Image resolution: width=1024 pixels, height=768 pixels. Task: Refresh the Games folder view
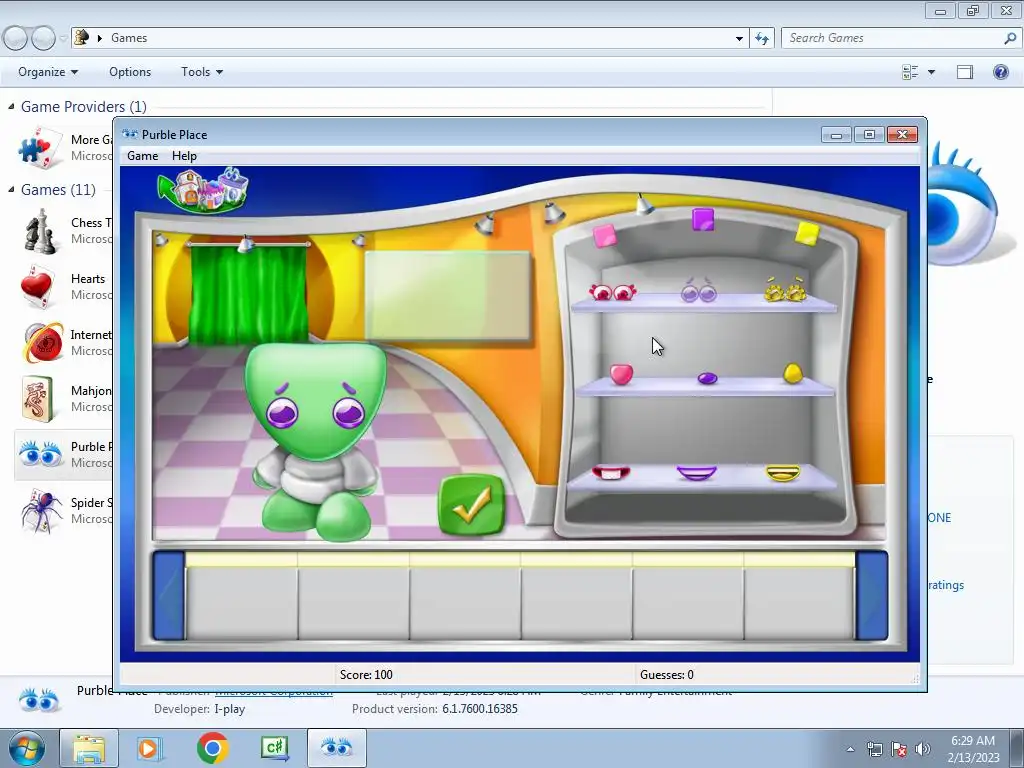(761, 39)
